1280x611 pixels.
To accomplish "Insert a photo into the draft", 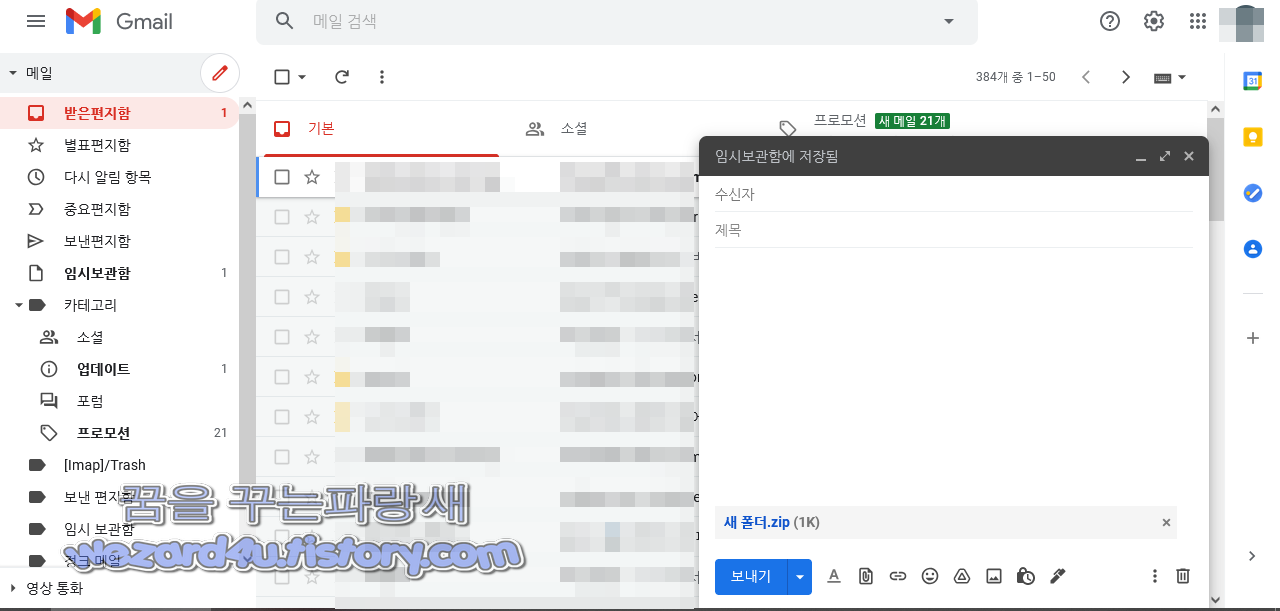I will [993, 576].
